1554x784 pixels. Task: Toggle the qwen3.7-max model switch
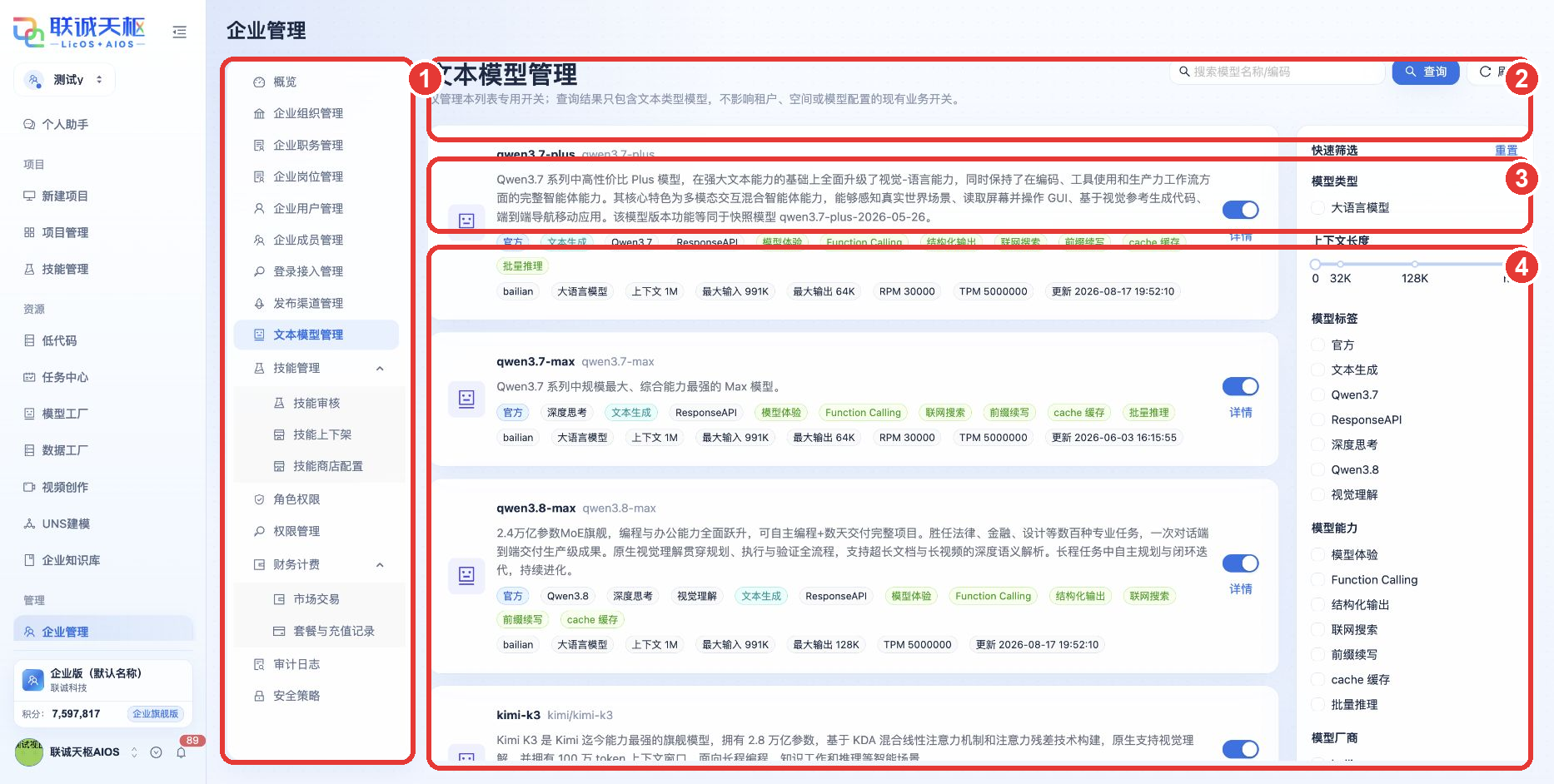click(x=1240, y=386)
